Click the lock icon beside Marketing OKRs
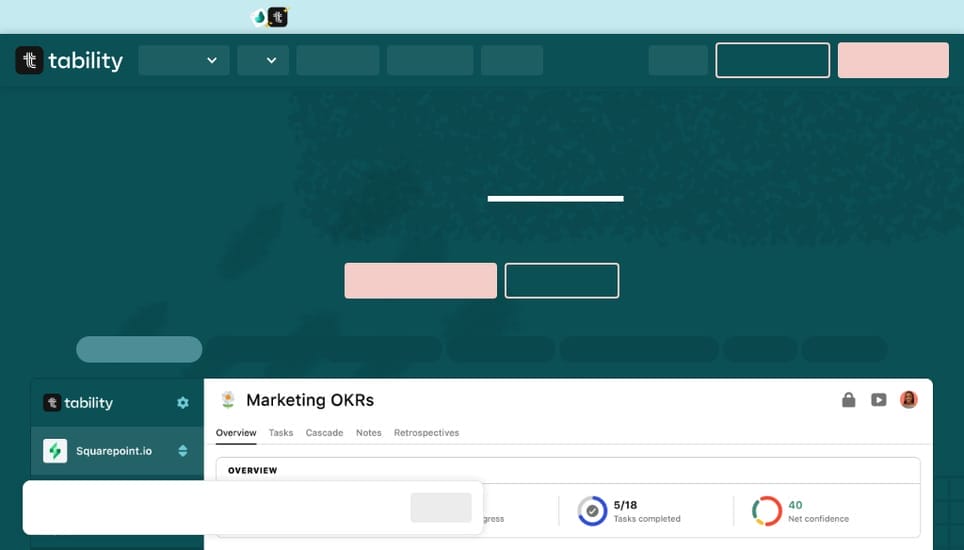964x550 pixels. click(849, 400)
